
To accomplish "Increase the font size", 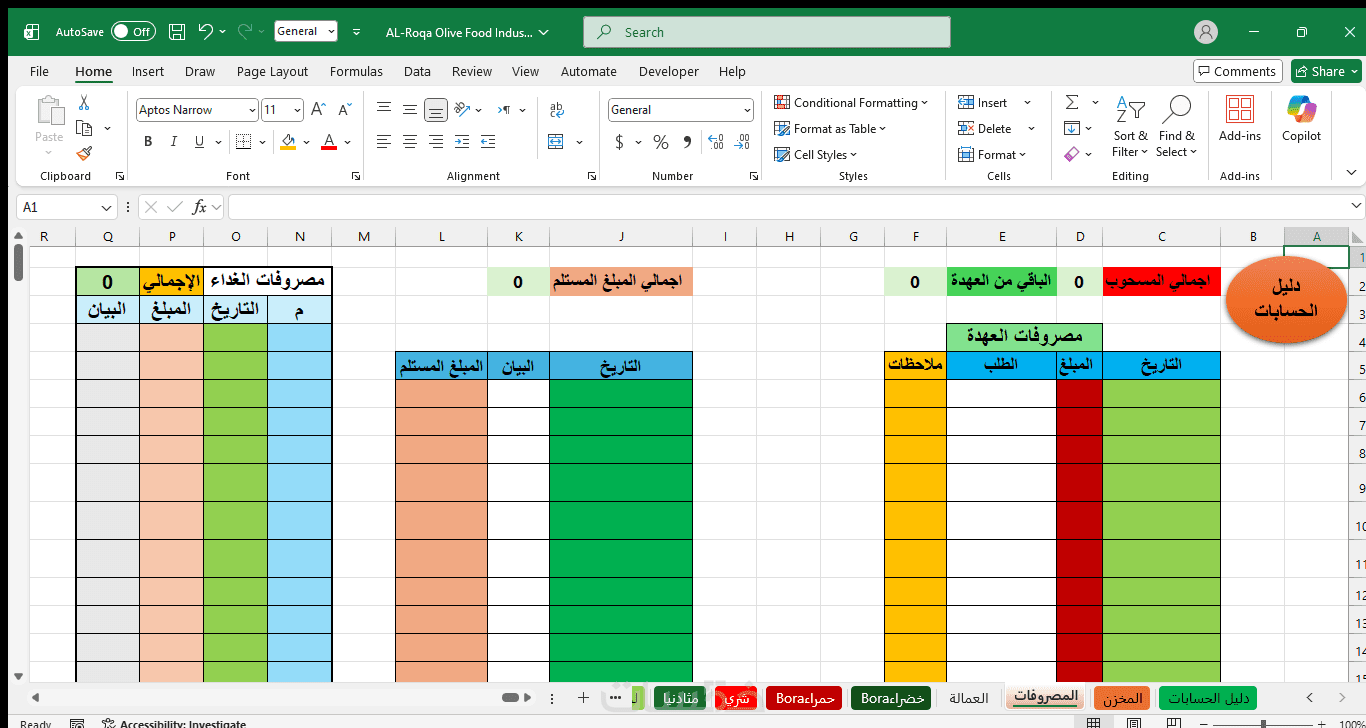I will [x=319, y=110].
